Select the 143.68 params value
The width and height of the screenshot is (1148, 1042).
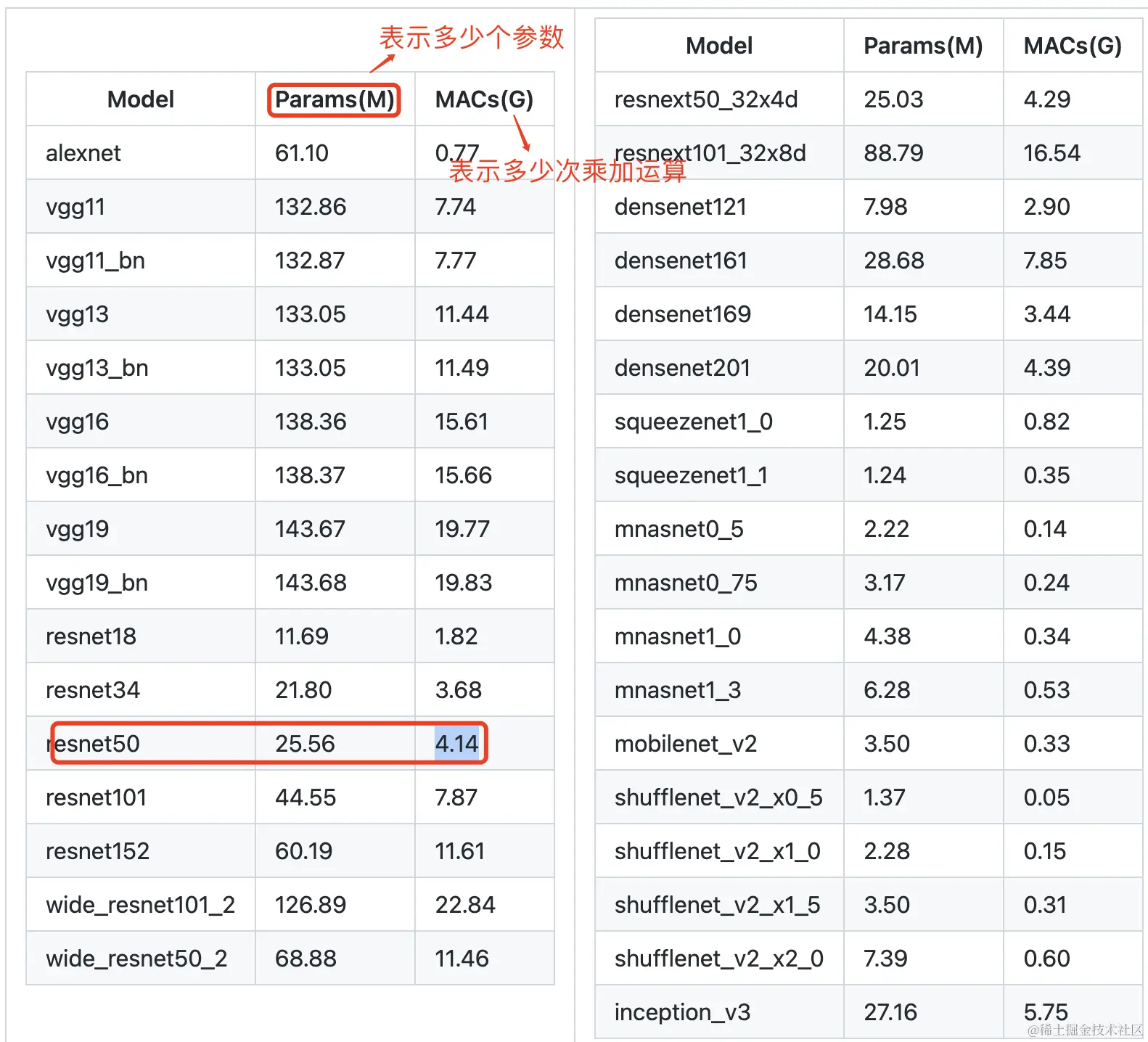tap(311, 583)
